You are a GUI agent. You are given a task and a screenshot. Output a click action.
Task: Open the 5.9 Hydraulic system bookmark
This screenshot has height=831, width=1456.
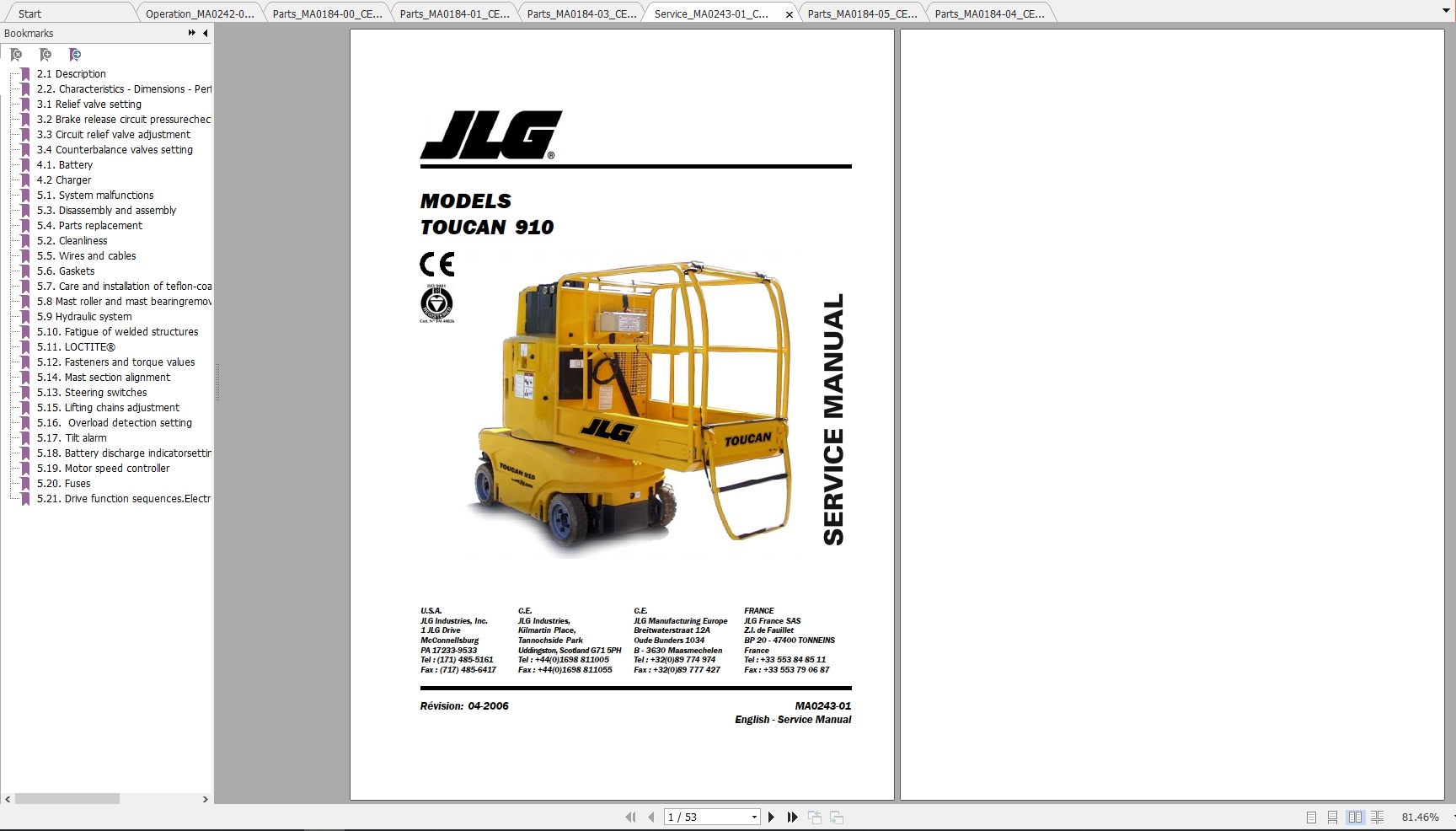(x=84, y=316)
